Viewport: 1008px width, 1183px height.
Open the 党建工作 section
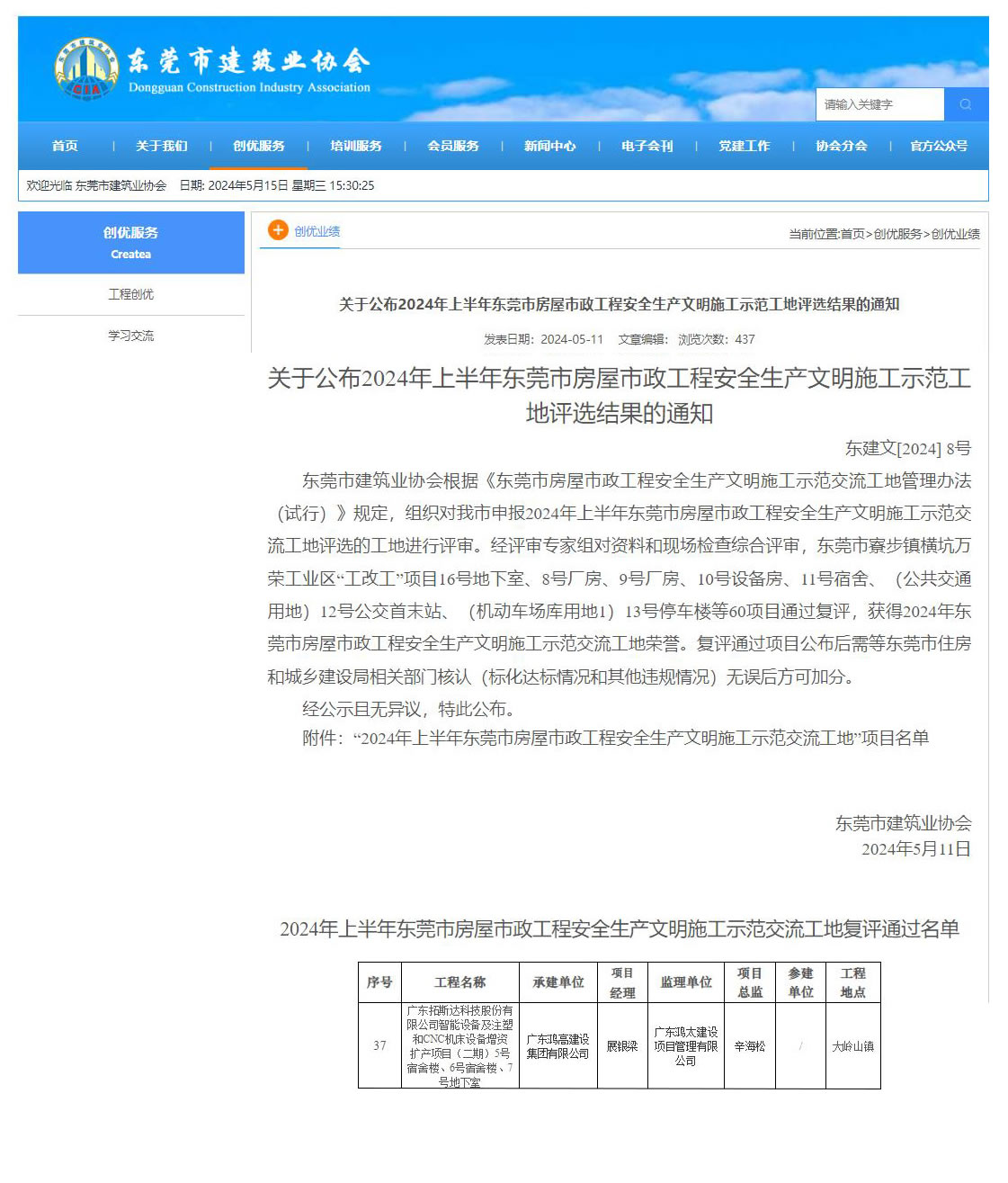[x=745, y=146]
